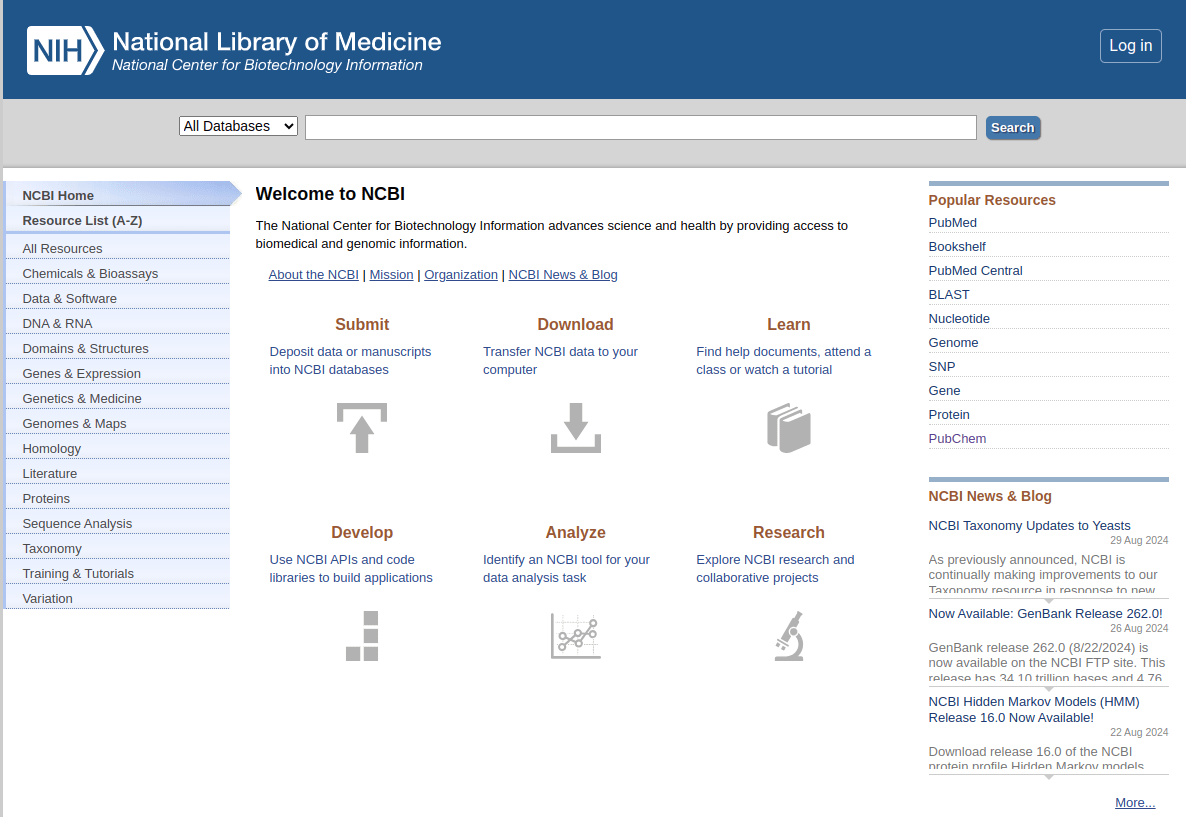Open Sequence Analysis sidebar item
The image size is (1186, 817).
(117, 523)
